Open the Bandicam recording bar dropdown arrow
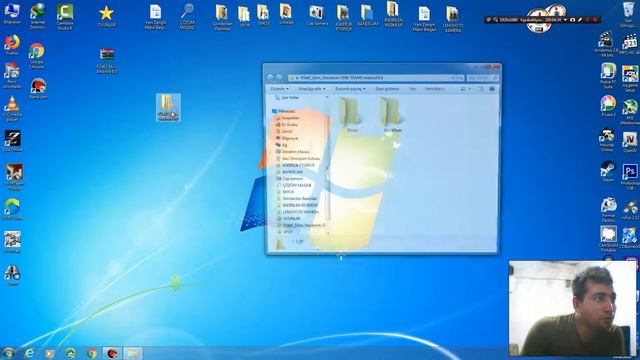 [565, 20]
